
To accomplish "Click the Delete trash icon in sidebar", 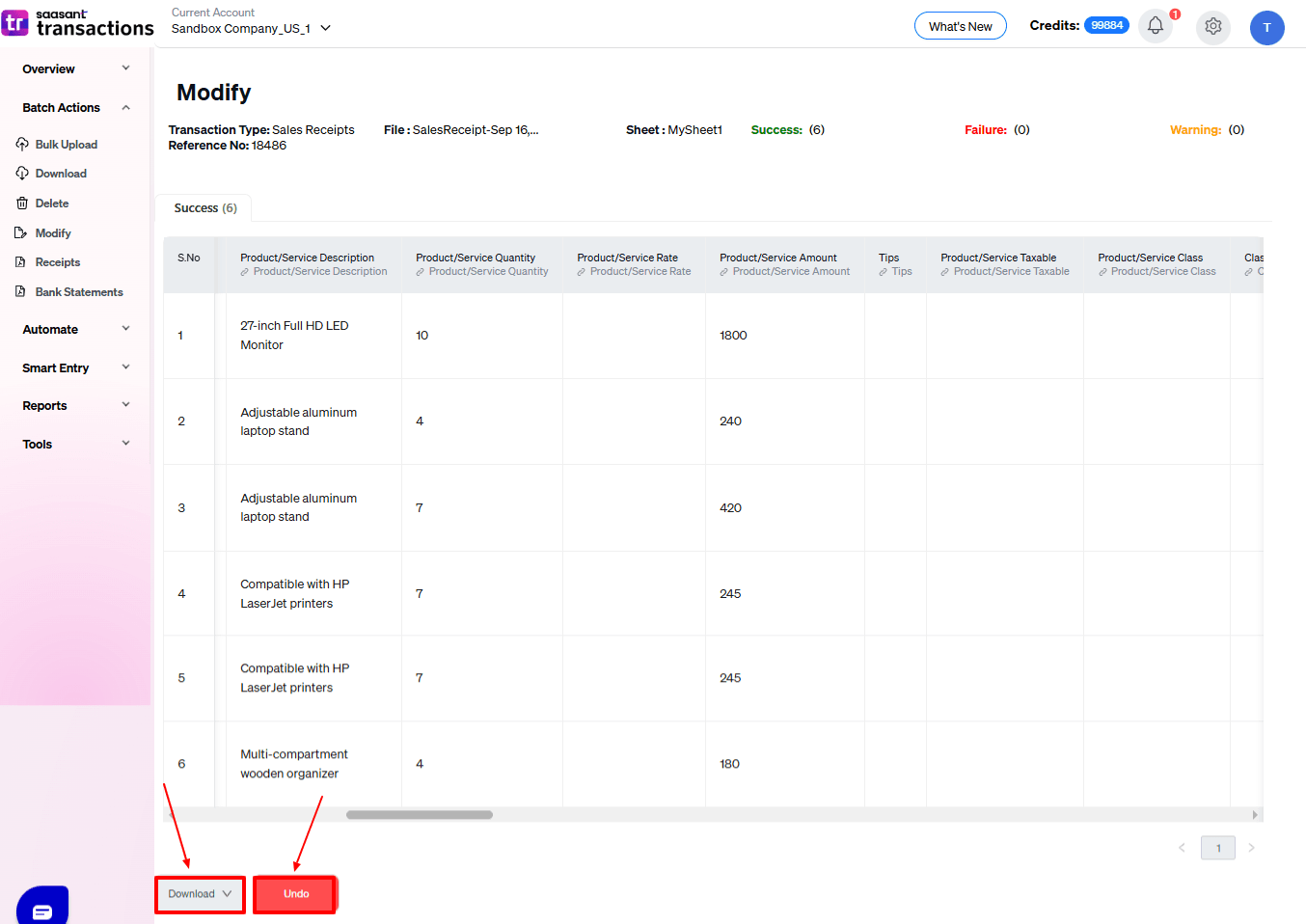I will pyautogui.click(x=22, y=204).
